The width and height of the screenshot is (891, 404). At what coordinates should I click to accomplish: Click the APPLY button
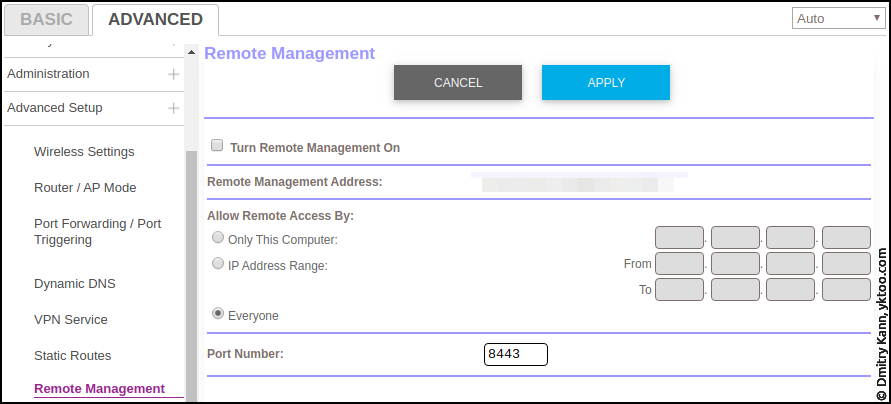606,82
